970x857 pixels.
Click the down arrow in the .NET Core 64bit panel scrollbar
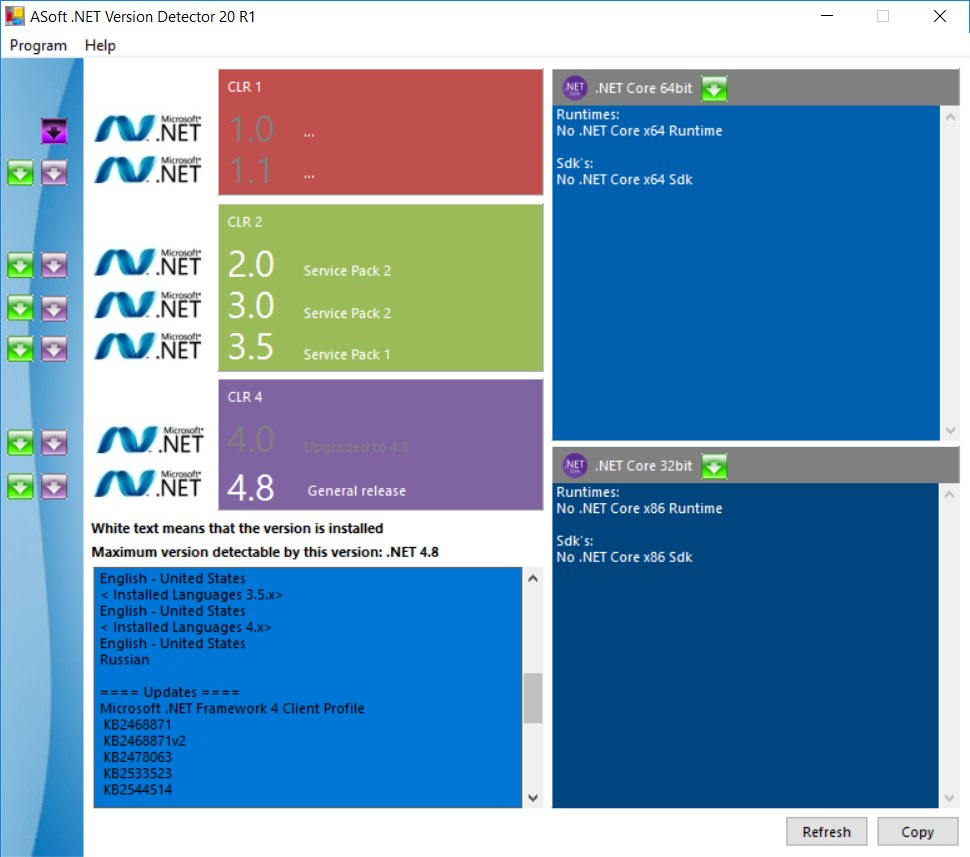tap(950, 430)
